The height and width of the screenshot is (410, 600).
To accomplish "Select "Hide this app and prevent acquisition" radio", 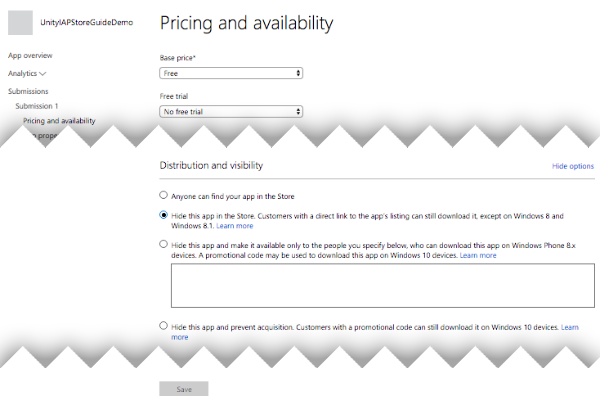I will (x=164, y=326).
